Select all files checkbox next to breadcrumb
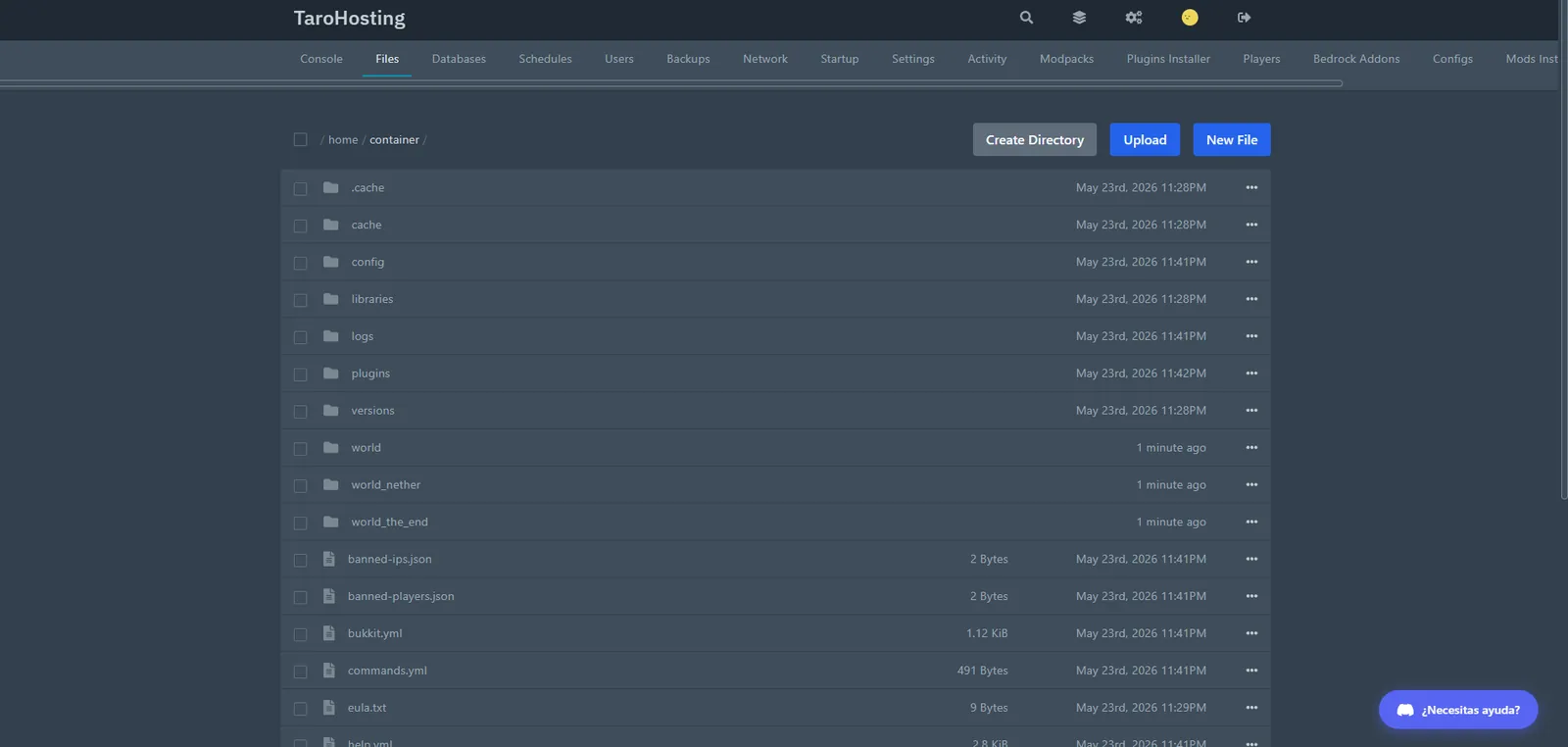Image resolution: width=1568 pixels, height=747 pixels. click(x=301, y=140)
